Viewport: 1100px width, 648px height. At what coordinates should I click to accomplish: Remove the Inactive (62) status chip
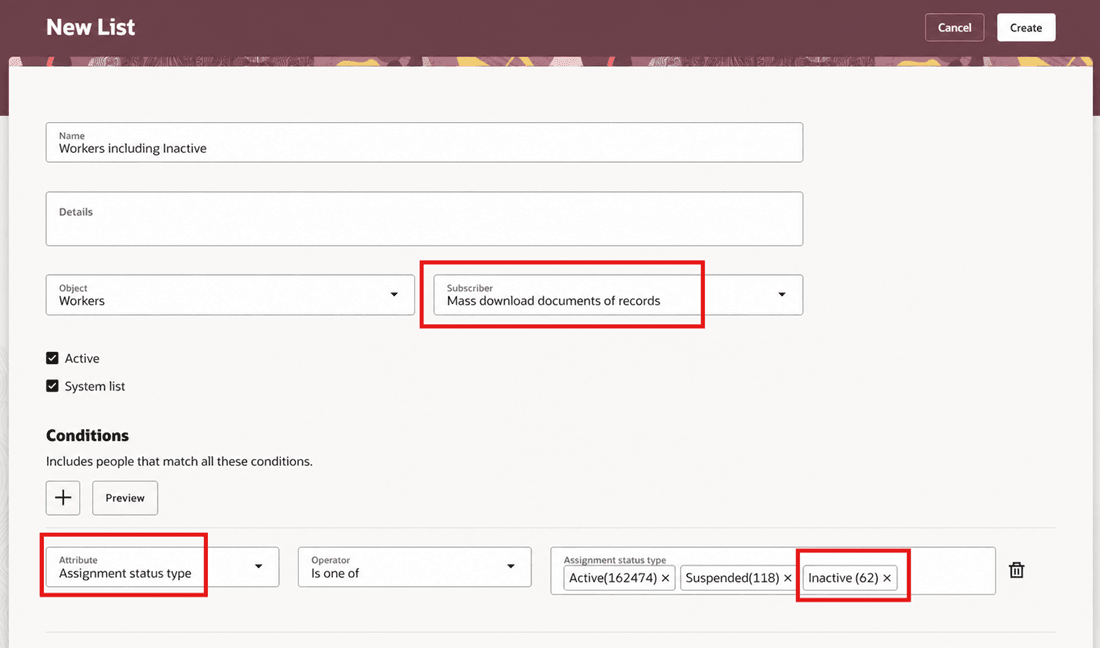pyautogui.click(x=887, y=578)
